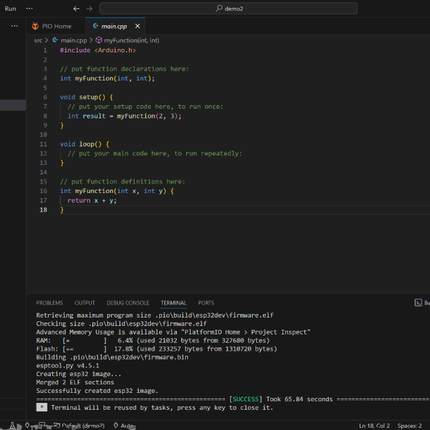Click the void setup() line

(x=86, y=97)
